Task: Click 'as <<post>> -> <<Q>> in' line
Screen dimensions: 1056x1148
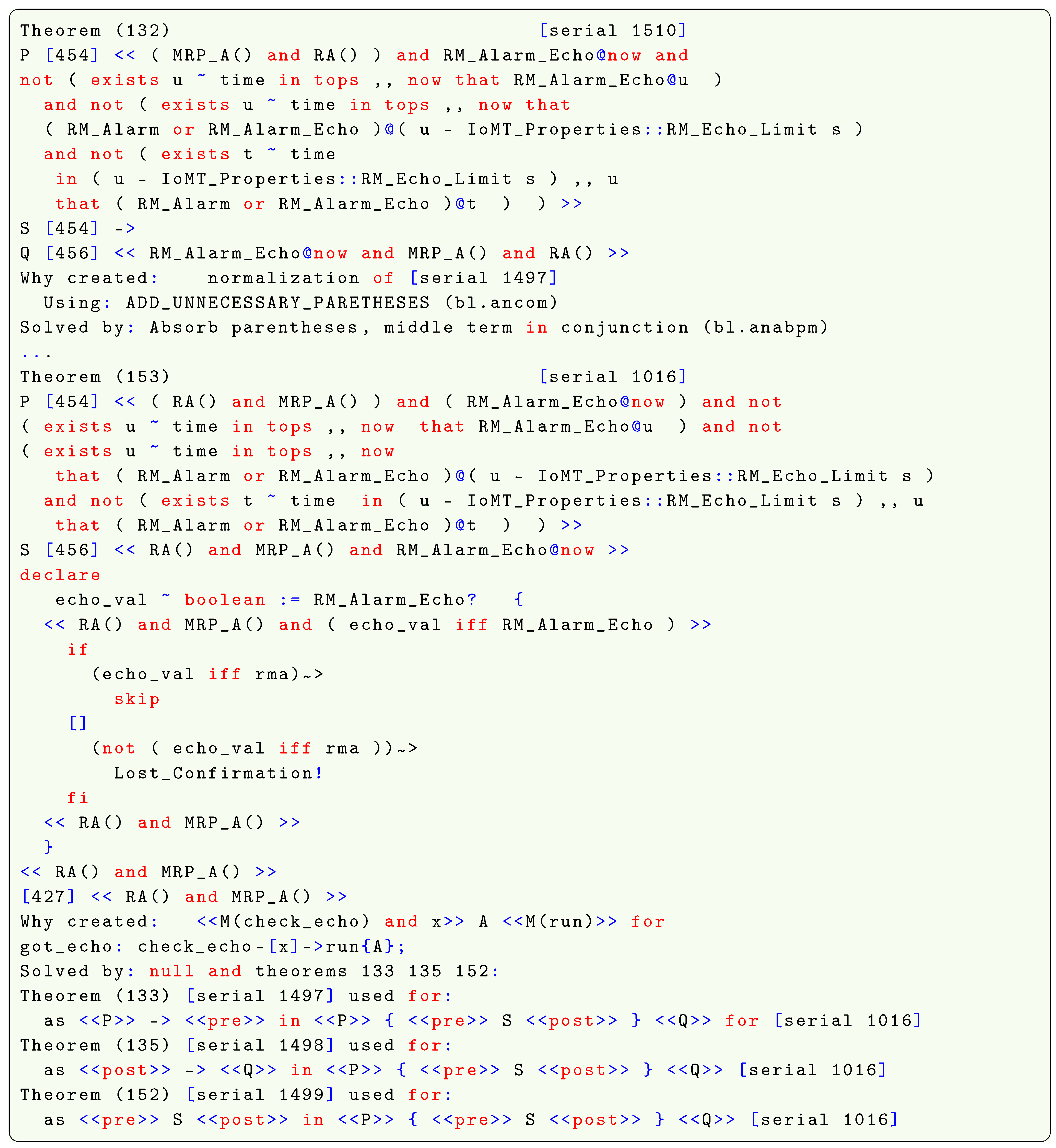Action: pyautogui.click(x=465, y=1070)
